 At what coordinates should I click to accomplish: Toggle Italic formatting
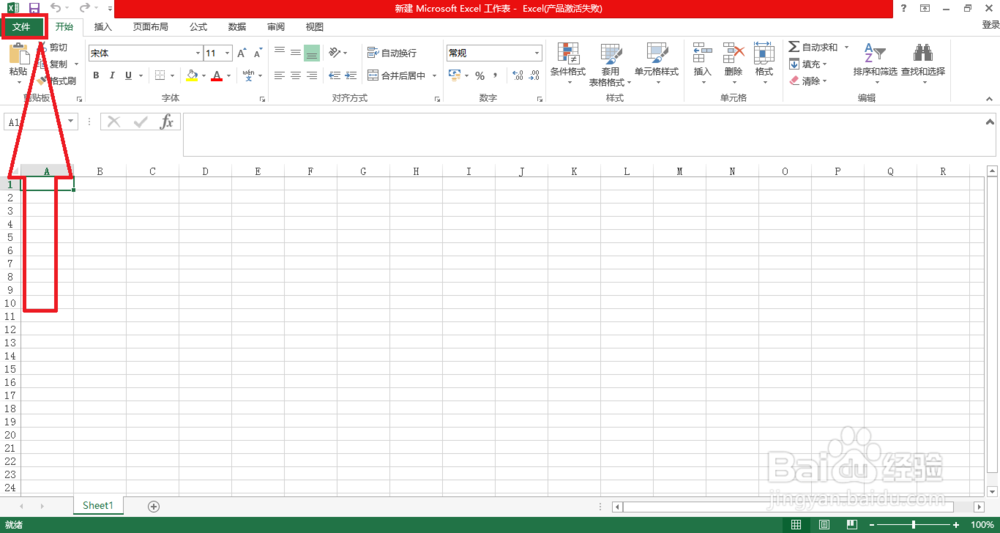112,75
